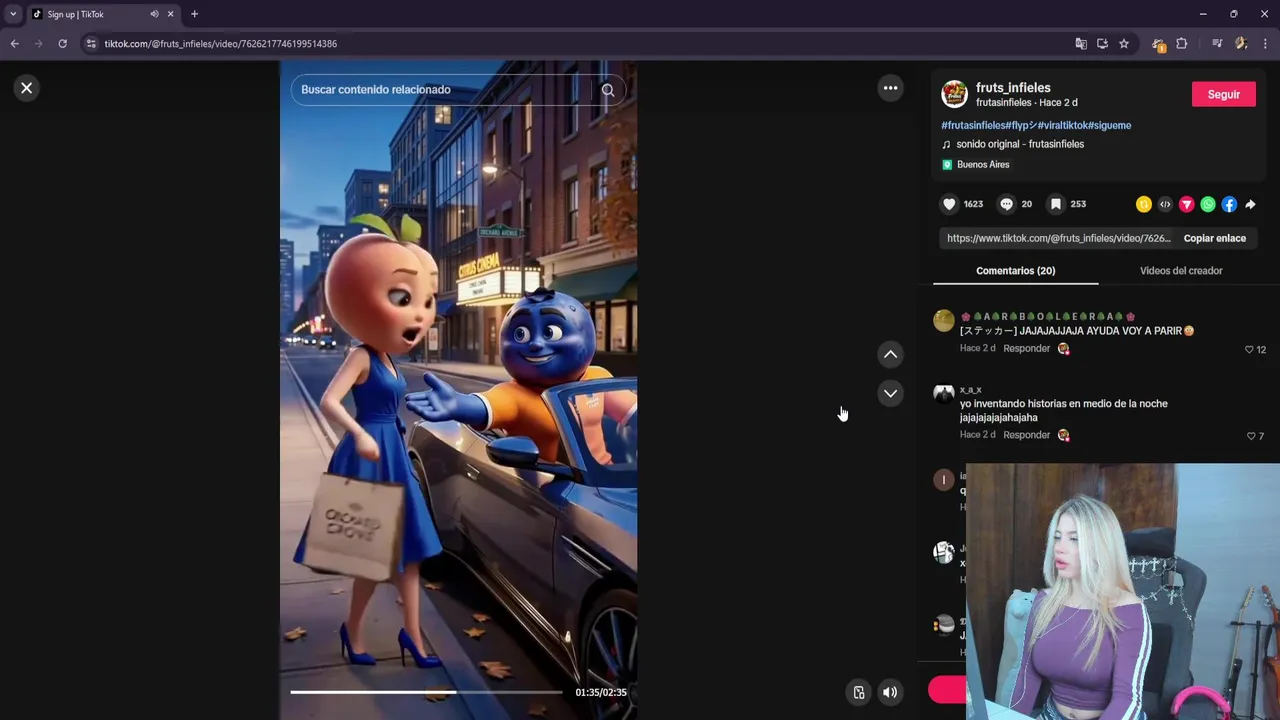Click the site information icon in address bar
Image resolution: width=1280 pixels, height=720 pixels.
[x=91, y=44]
